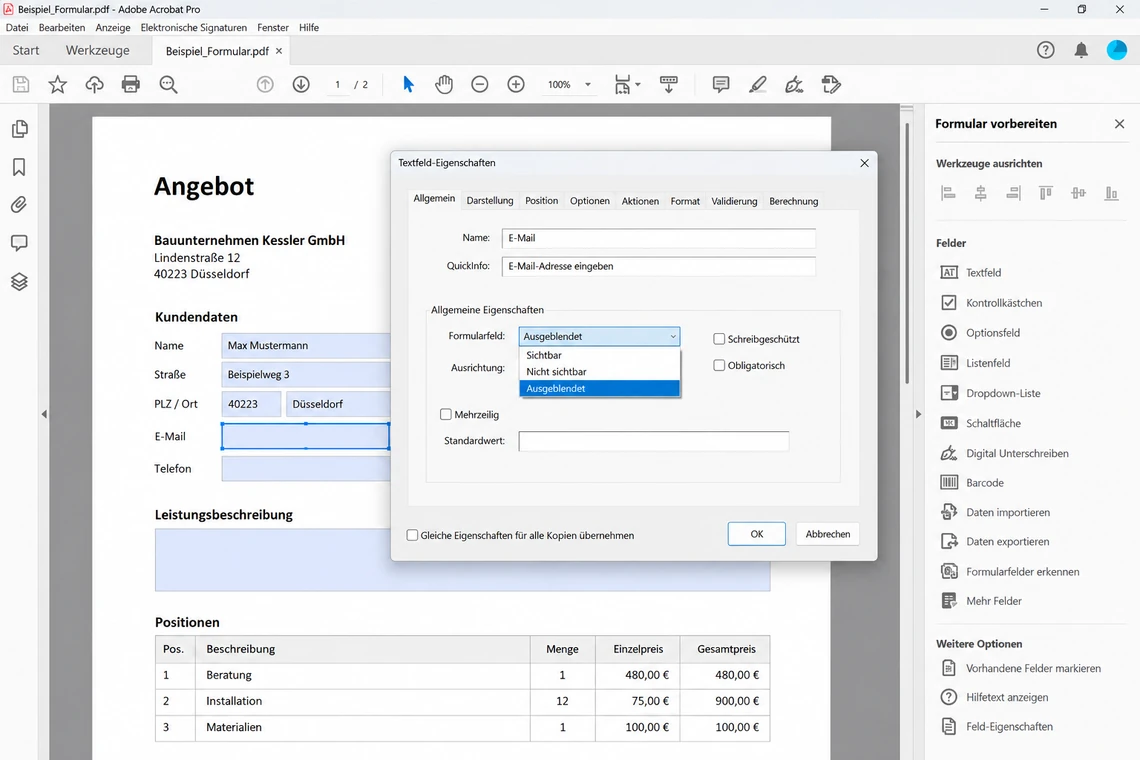Enable the Schreibgeschützt checkbox
This screenshot has width=1140, height=760.
[x=719, y=339]
